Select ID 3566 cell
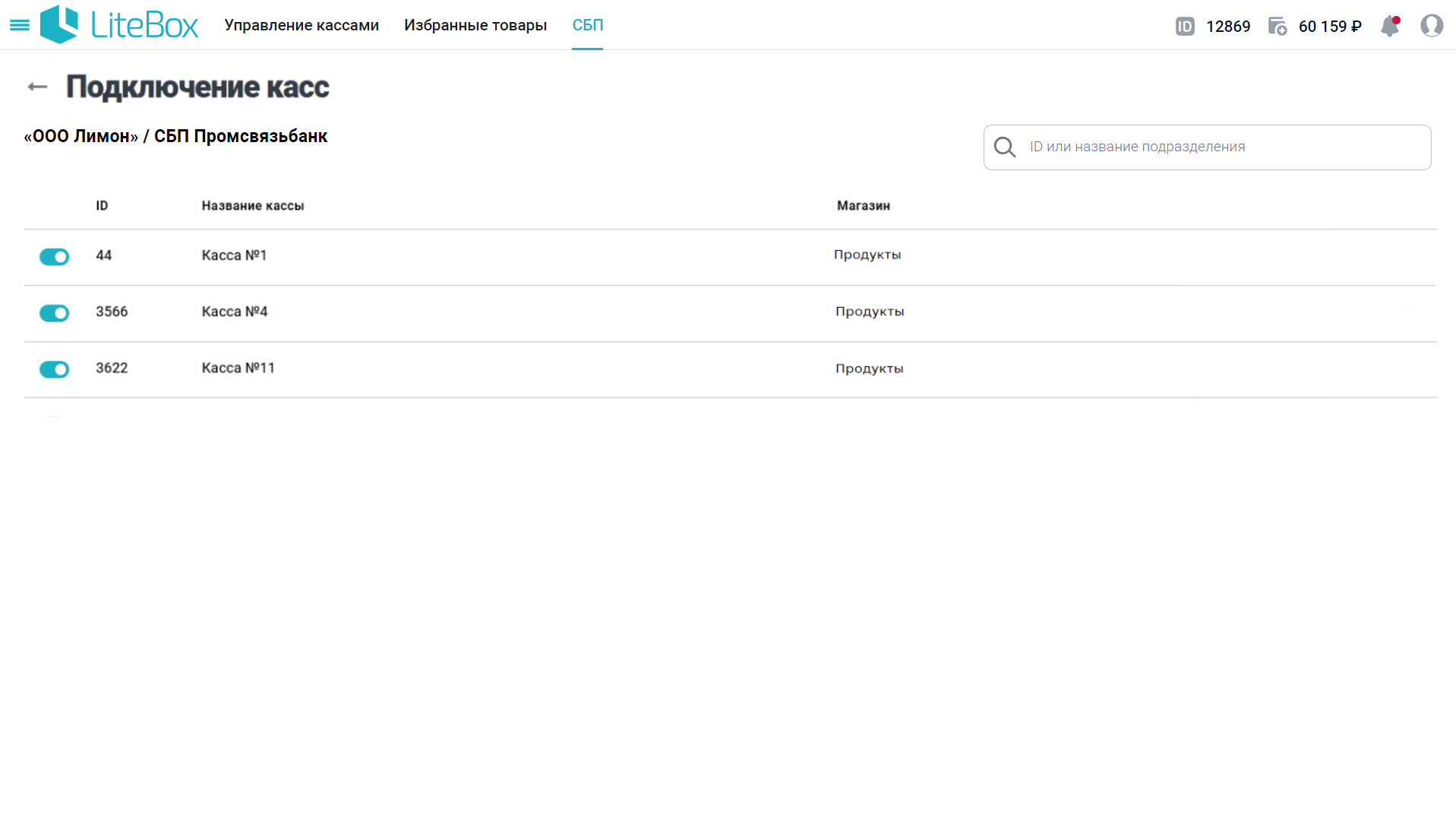 point(112,312)
